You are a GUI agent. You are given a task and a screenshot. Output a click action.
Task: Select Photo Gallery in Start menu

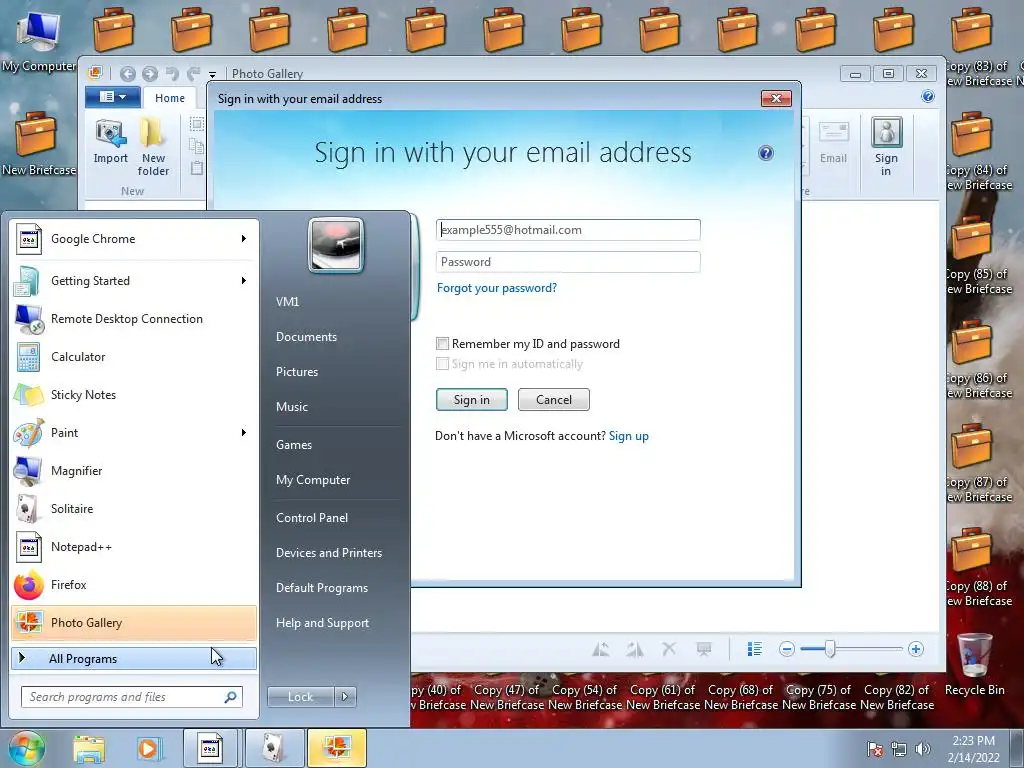(x=134, y=622)
